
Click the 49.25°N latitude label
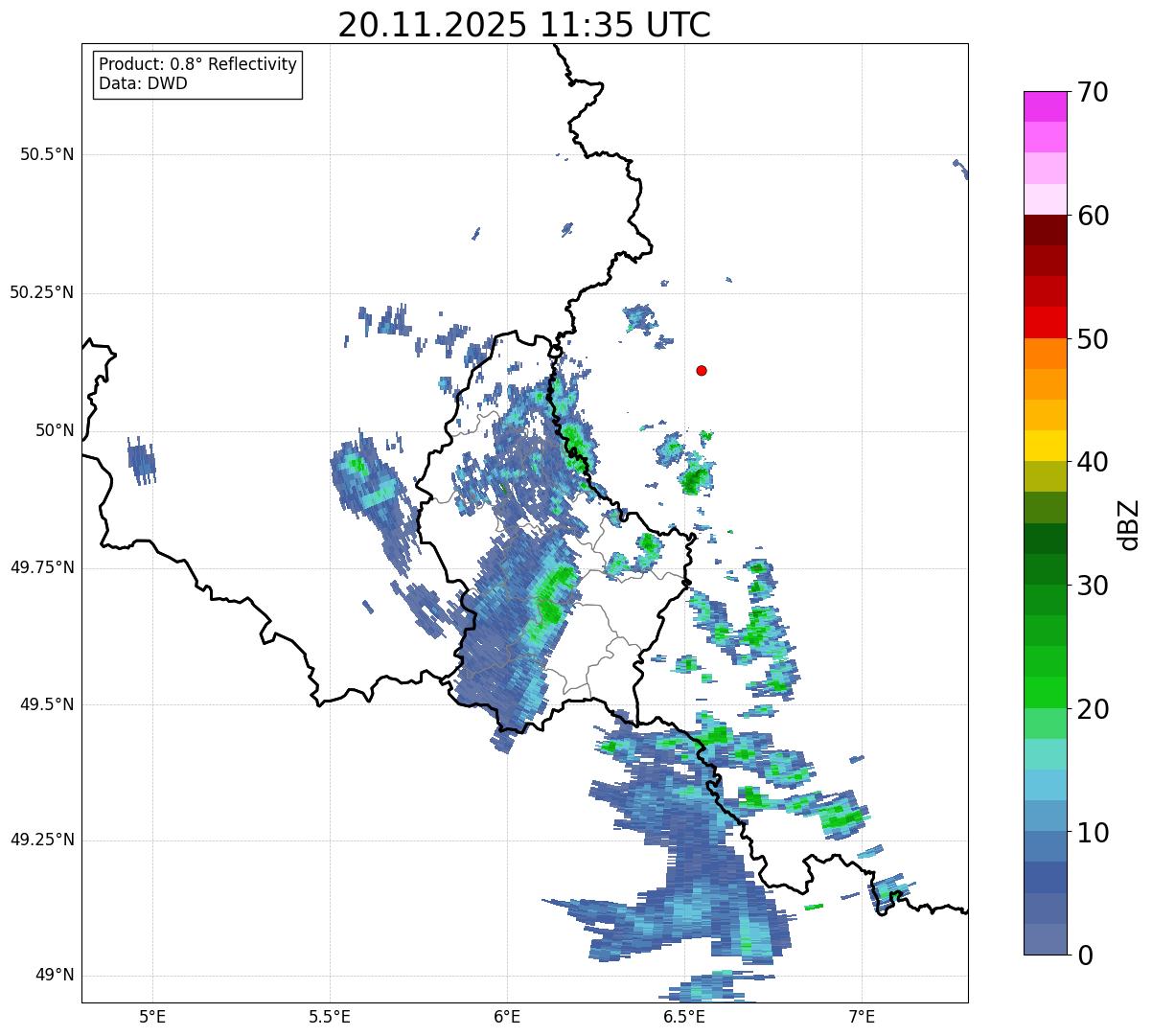tap(42, 840)
